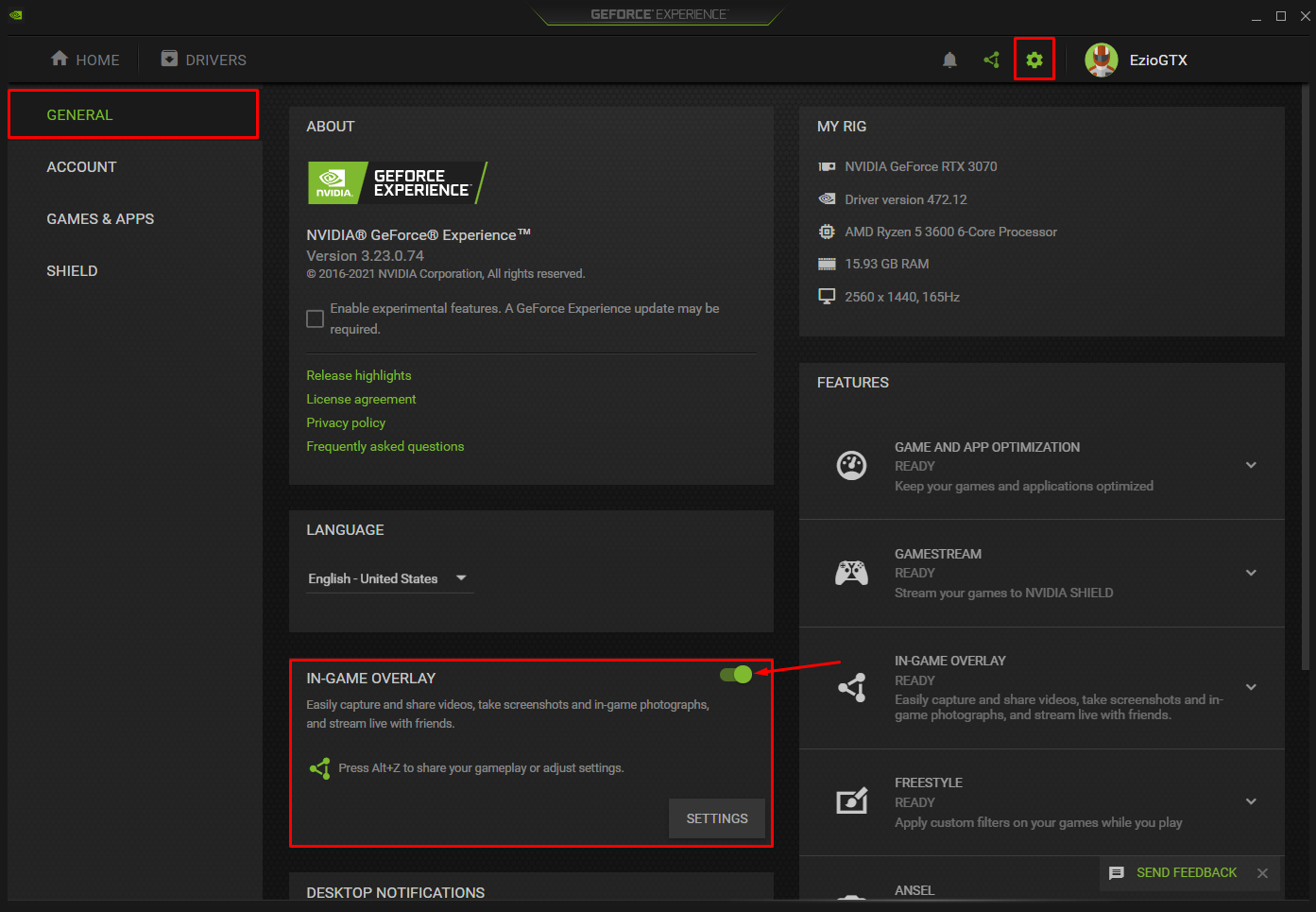Click the CPU icon beside AMD Ryzen
This screenshot has height=912, width=1316.
point(827,232)
